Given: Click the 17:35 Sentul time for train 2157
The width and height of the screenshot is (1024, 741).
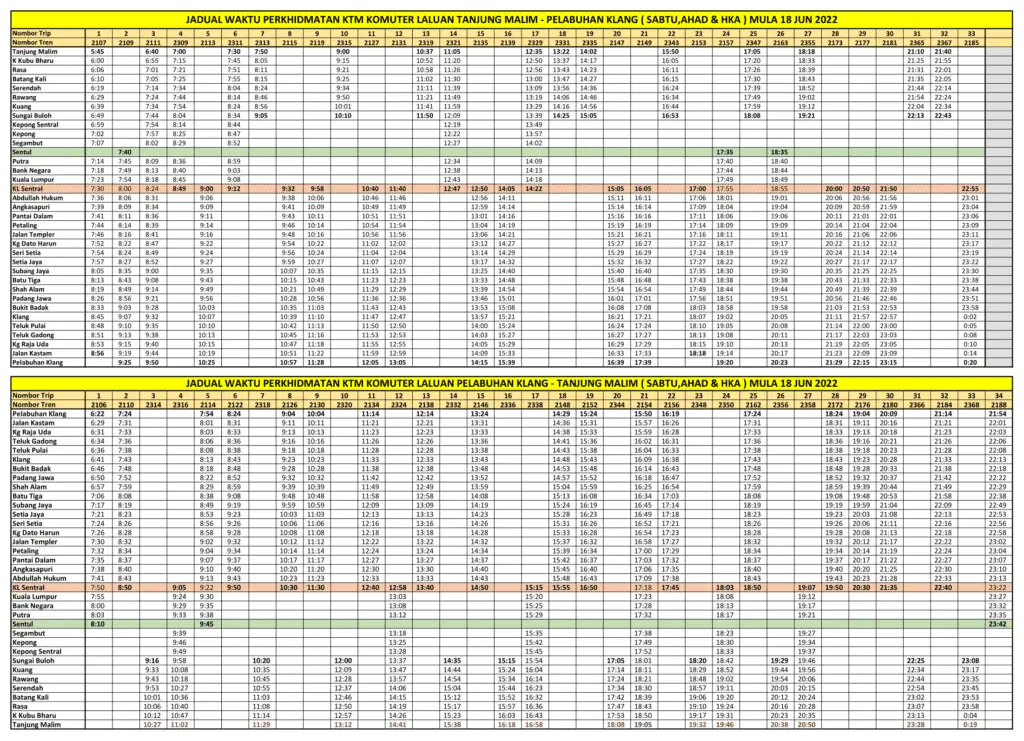Looking at the screenshot, I should [x=725, y=152].
